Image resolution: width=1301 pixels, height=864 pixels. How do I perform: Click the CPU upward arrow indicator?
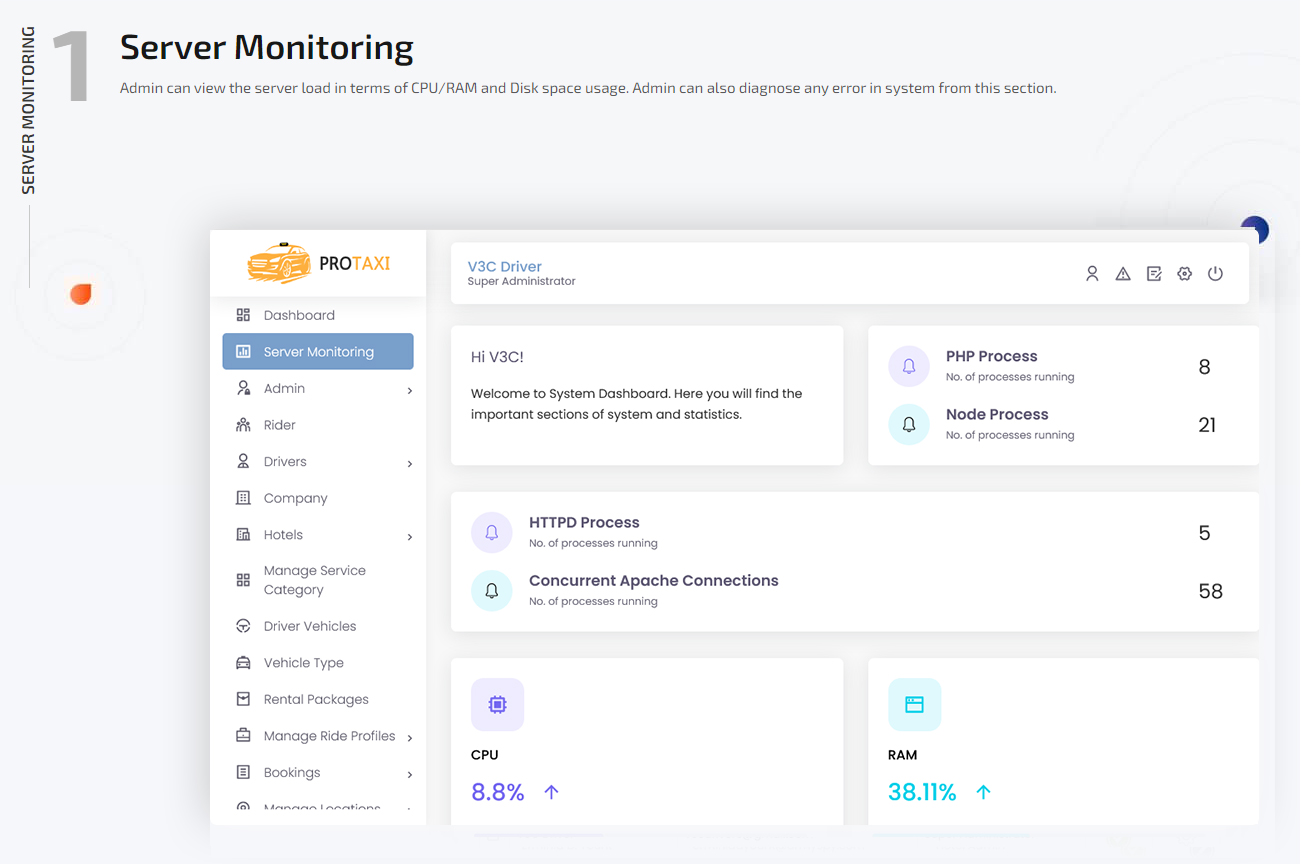(551, 792)
